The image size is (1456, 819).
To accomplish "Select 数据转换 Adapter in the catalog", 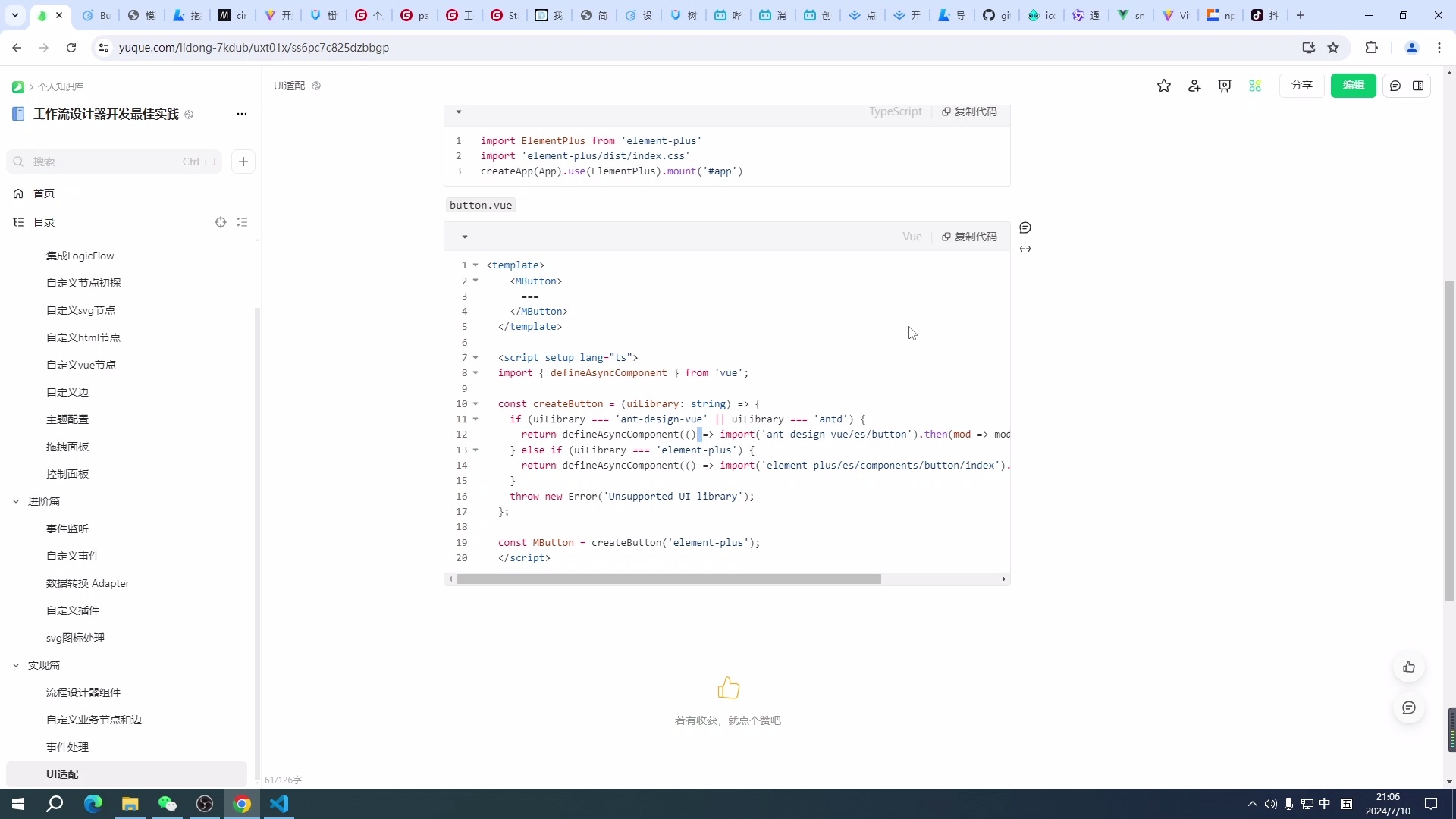I will point(87,583).
